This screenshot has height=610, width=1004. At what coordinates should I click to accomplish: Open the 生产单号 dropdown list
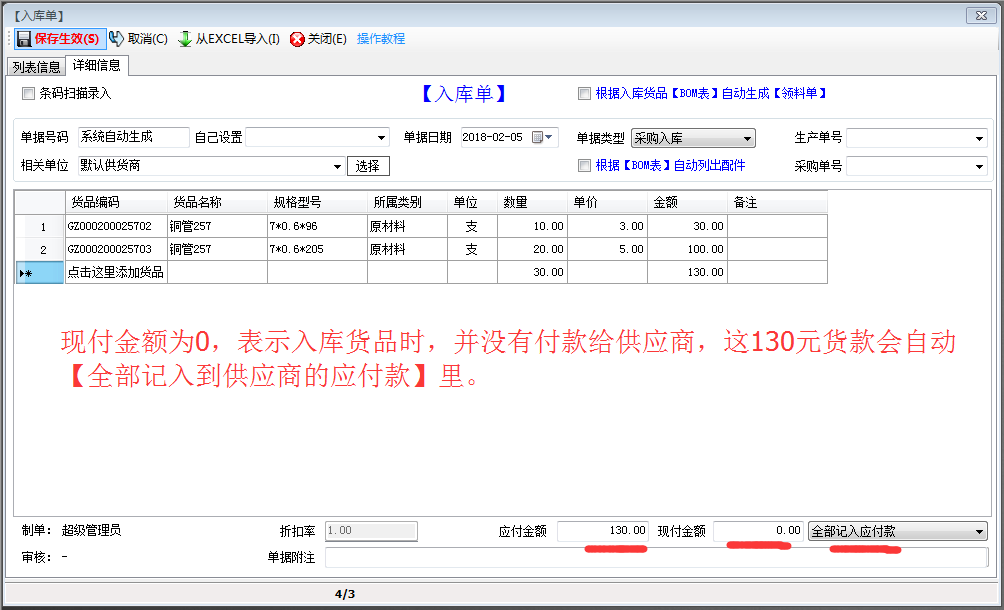979,138
